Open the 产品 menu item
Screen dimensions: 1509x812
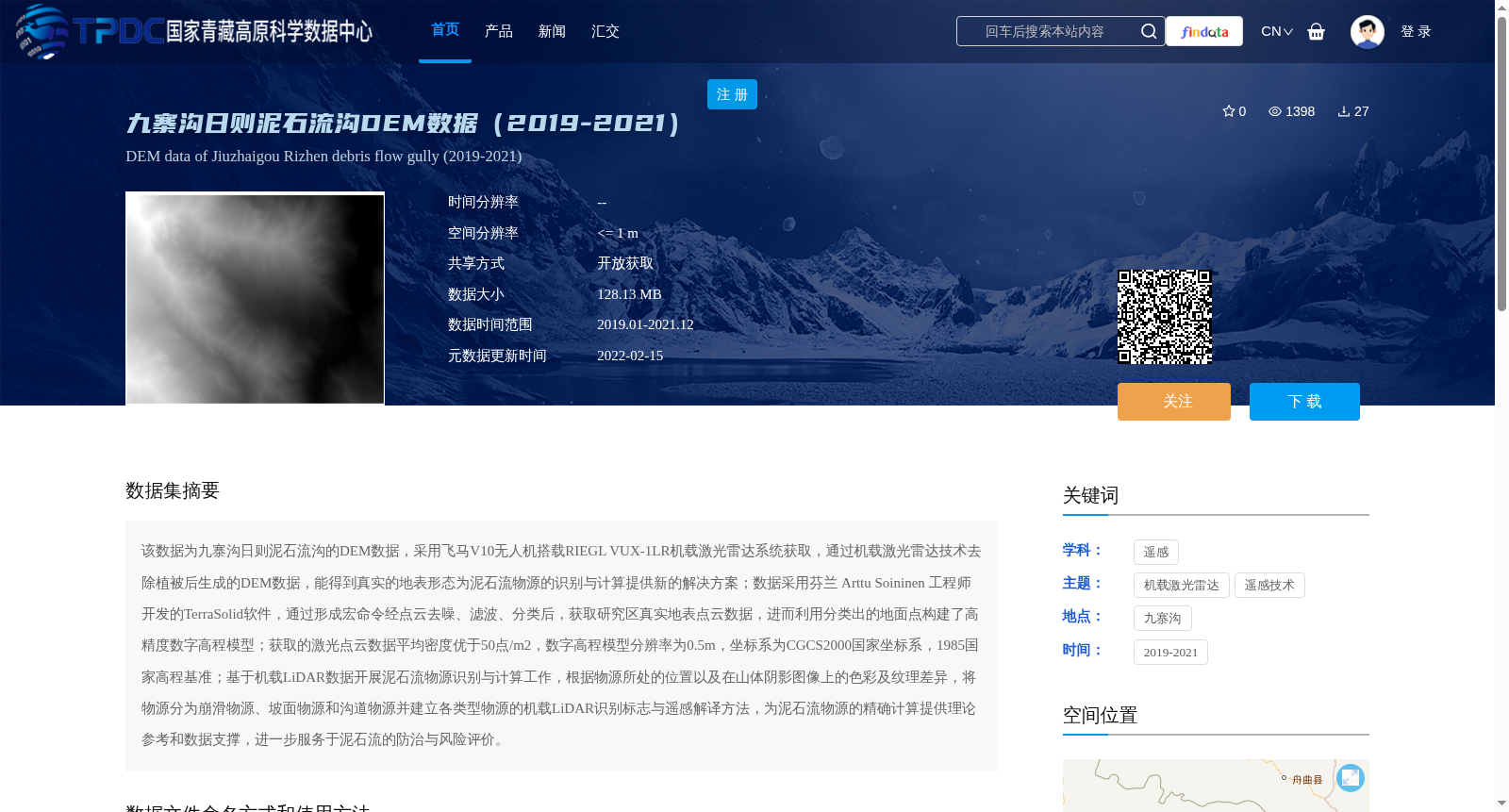499,31
